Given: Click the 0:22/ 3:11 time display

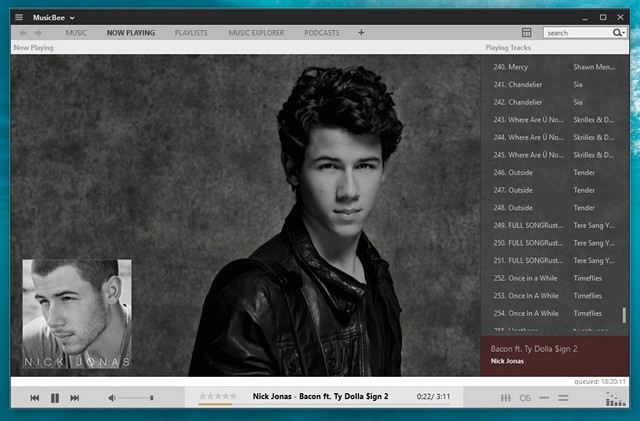Looking at the screenshot, I should pos(433,396).
